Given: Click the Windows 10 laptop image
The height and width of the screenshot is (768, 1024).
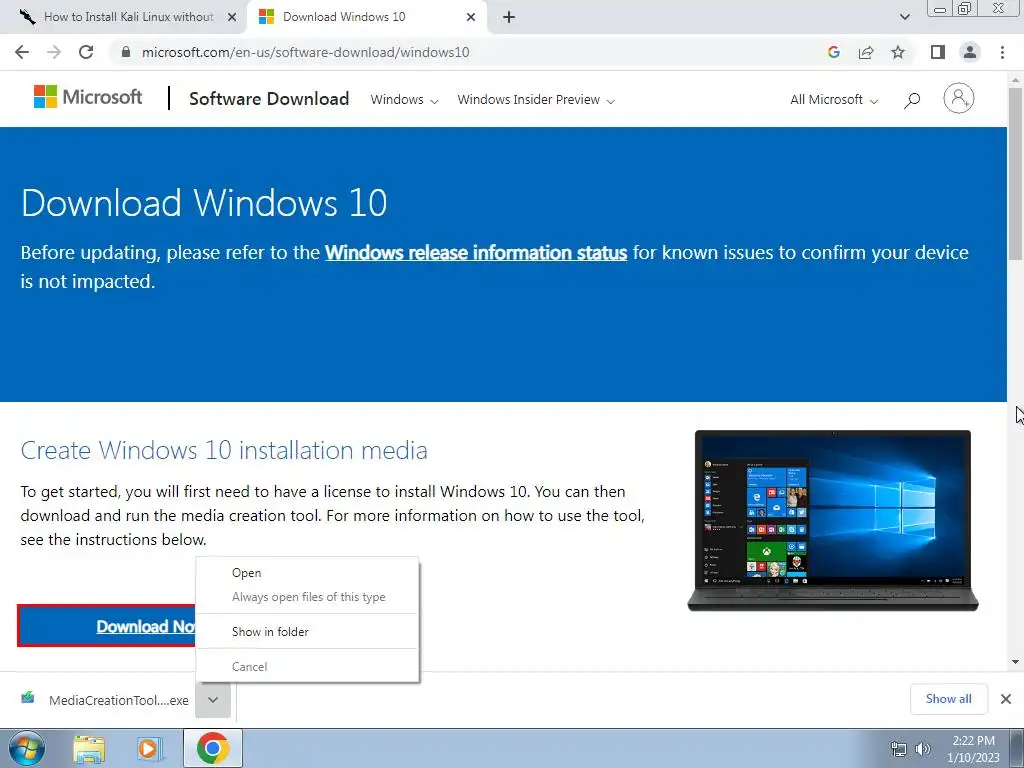Looking at the screenshot, I should pyautogui.click(x=833, y=520).
